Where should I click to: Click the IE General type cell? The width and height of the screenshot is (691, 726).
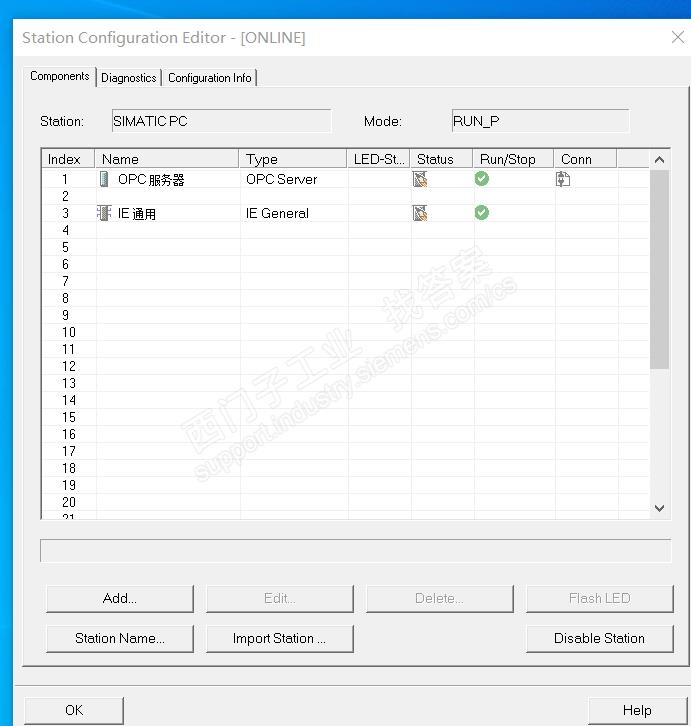(x=294, y=213)
